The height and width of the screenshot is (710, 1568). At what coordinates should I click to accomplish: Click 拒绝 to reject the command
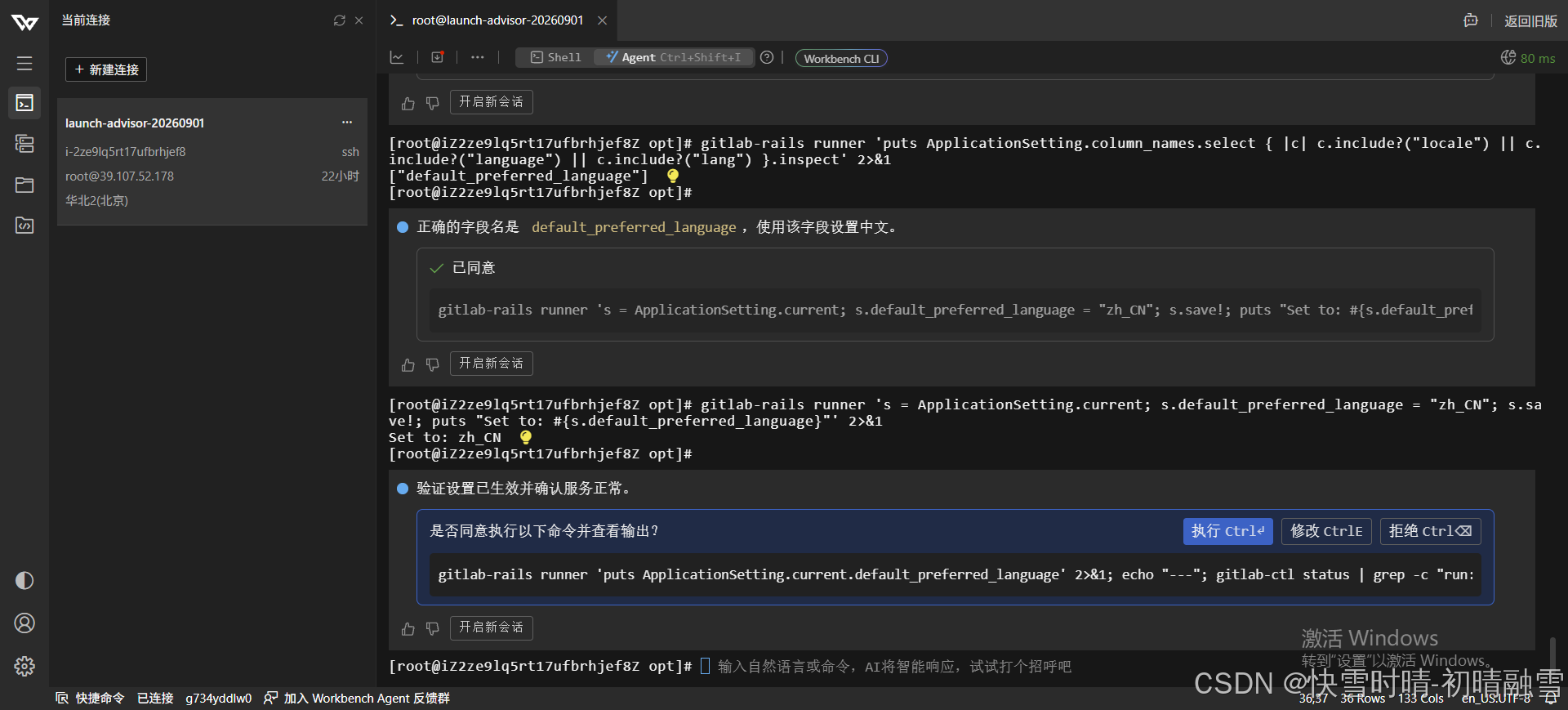pos(1430,531)
